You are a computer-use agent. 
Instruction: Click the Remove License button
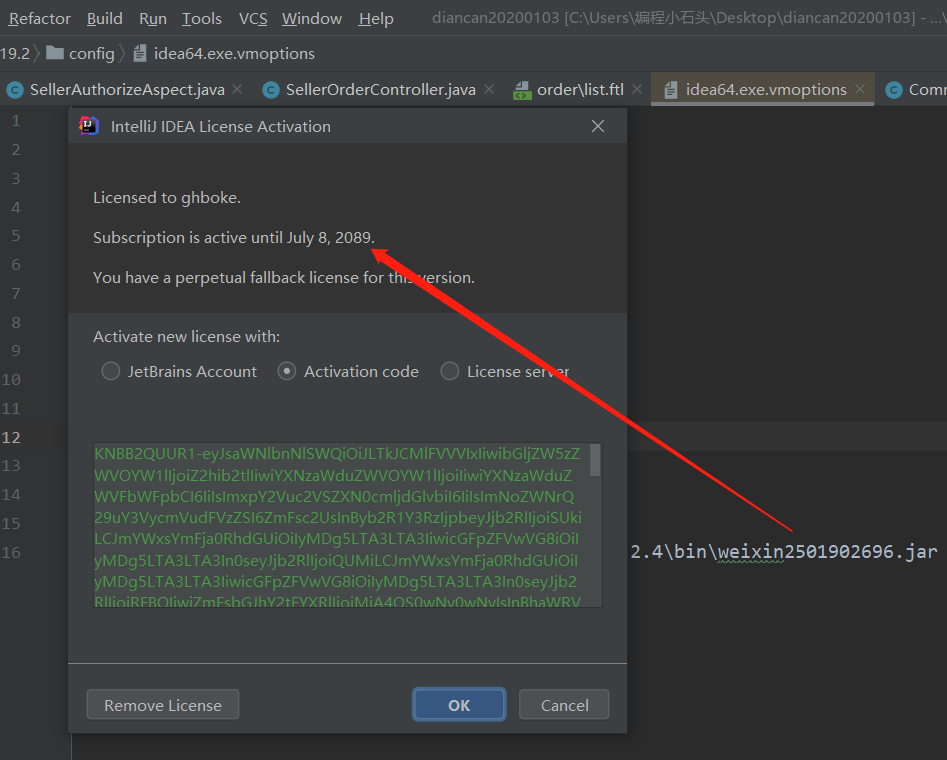(x=163, y=704)
